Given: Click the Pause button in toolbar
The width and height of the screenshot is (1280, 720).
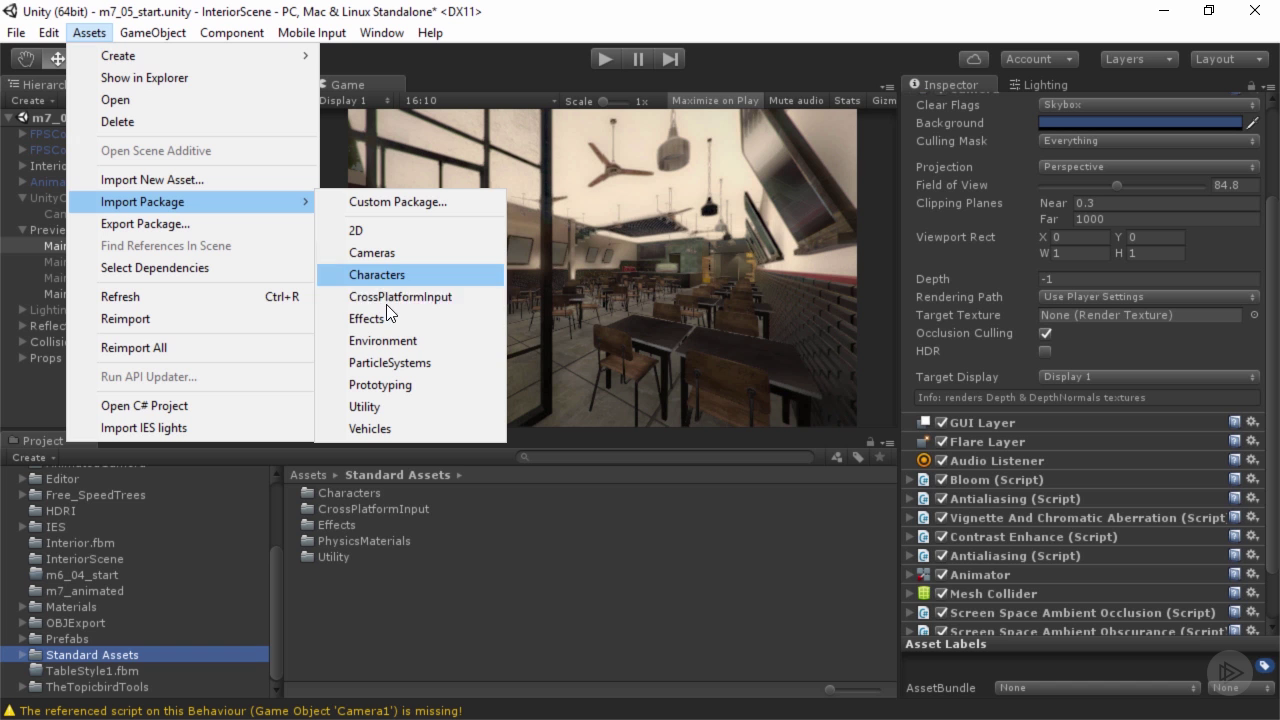Looking at the screenshot, I should click(638, 59).
